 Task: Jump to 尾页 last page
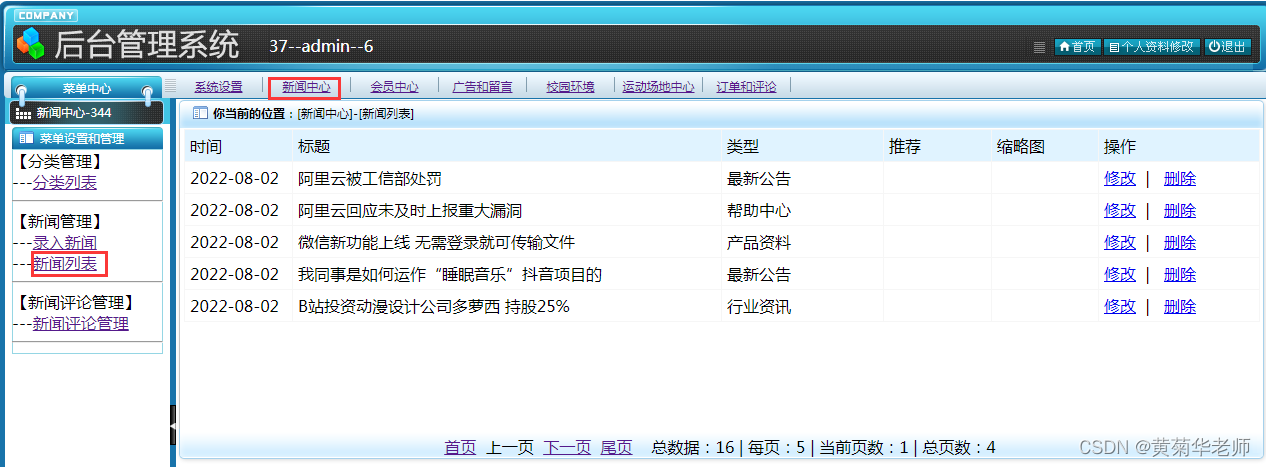[616, 448]
